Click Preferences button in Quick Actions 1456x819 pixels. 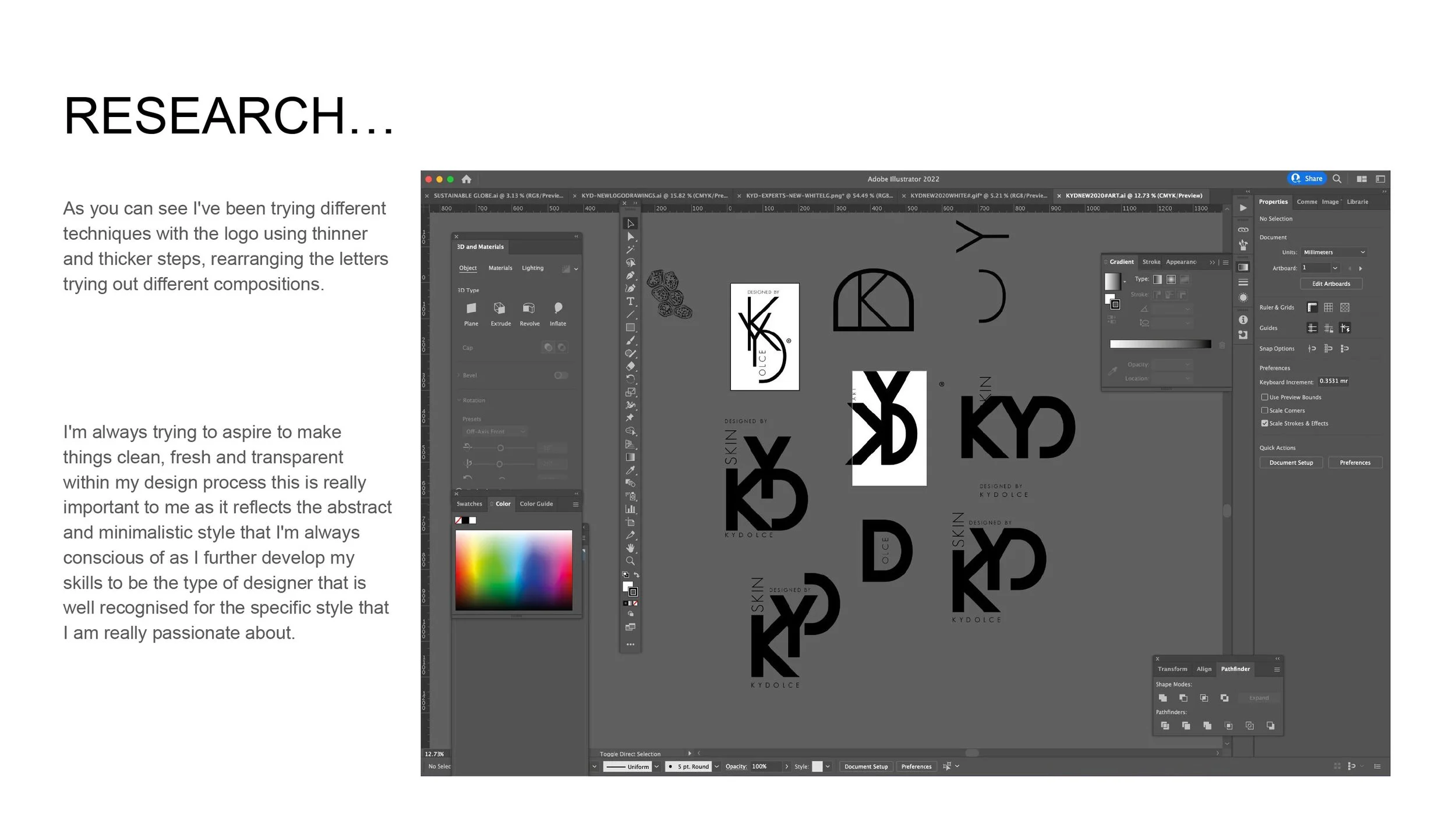[x=1355, y=463]
